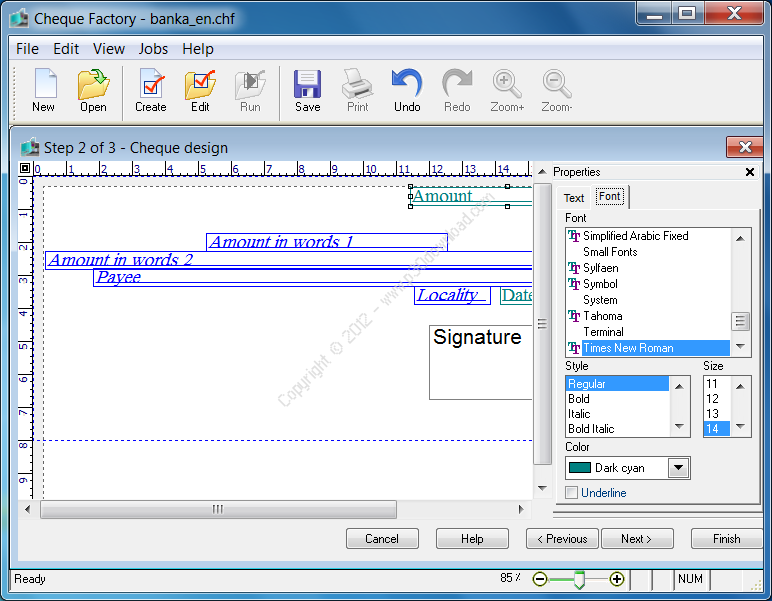Image resolution: width=772 pixels, height=601 pixels.
Task: Click the Cheque design dialog title icon
Action: pos(30,147)
